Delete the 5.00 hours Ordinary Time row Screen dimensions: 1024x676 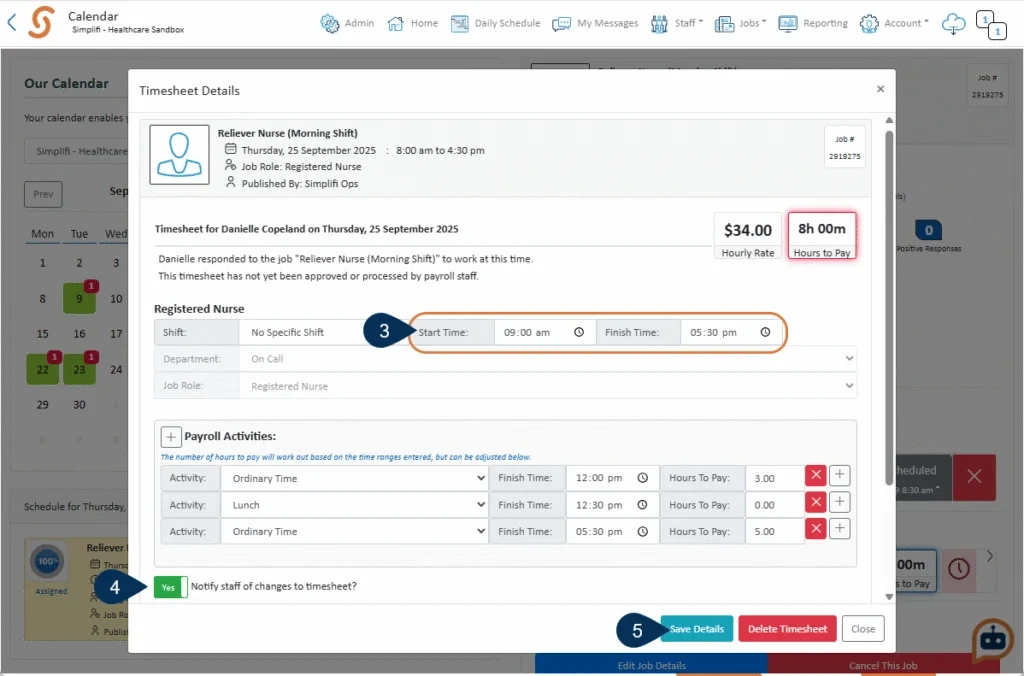click(816, 528)
